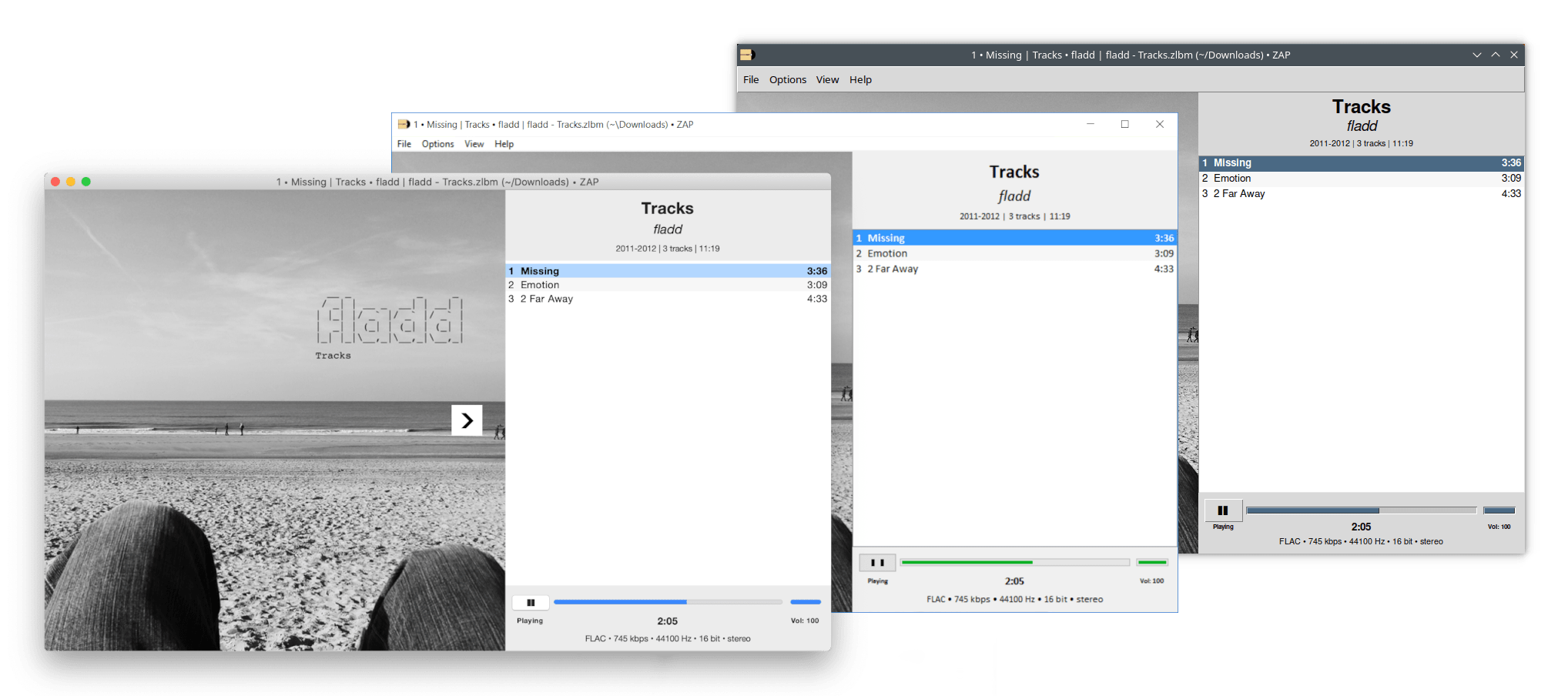1568x696 pixels.
Task: Adjust volume bar in Linux window
Action: tap(1499, 510)
